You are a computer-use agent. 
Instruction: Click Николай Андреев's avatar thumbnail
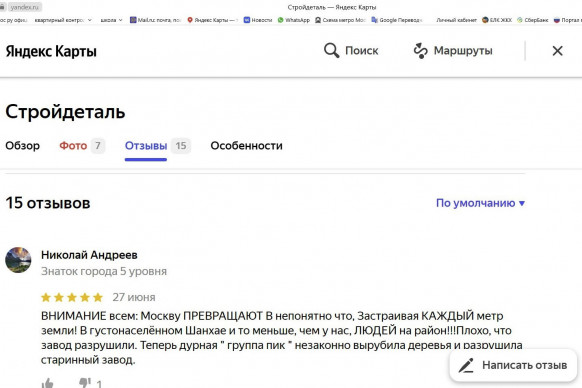click(18, 260)
